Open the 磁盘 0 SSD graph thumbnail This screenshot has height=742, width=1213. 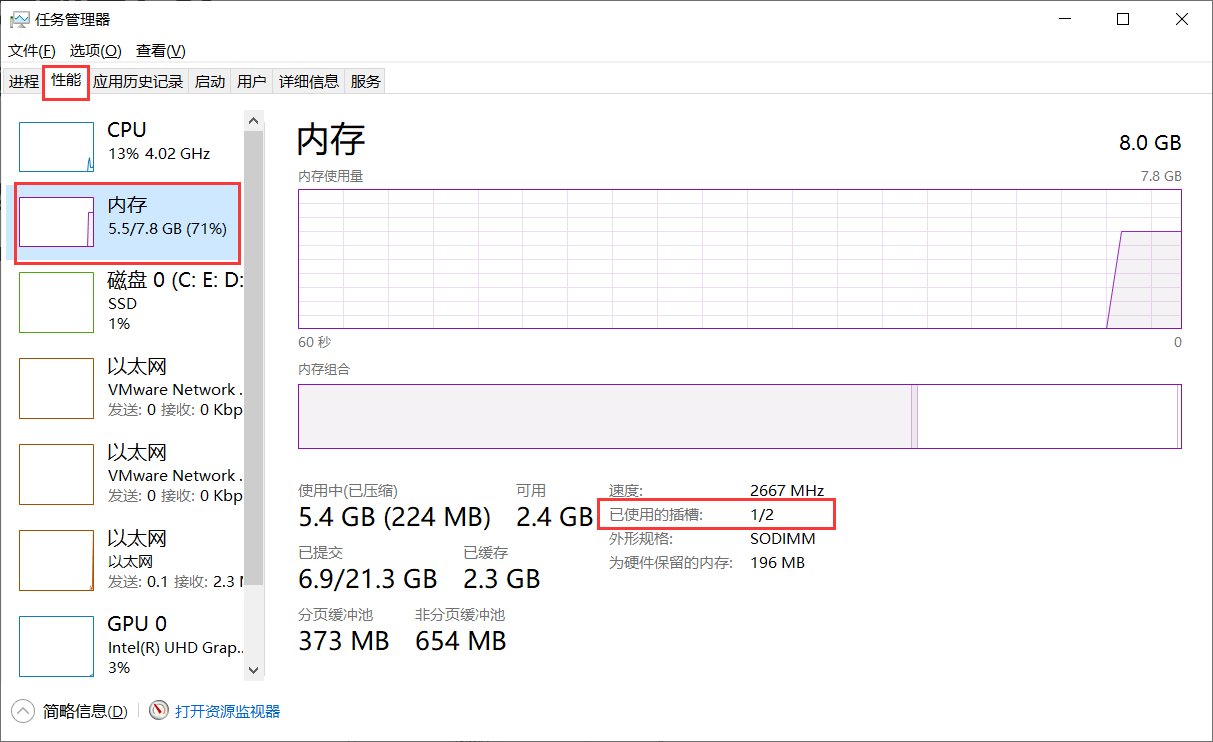pyautogui.click(x=57, y=302)
